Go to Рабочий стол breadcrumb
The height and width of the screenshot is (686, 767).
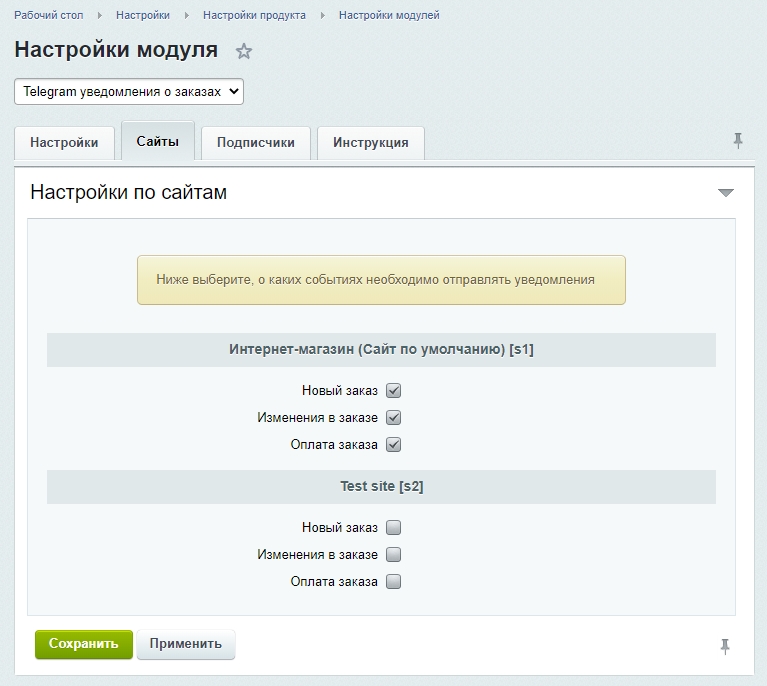(x=48, y=15)
